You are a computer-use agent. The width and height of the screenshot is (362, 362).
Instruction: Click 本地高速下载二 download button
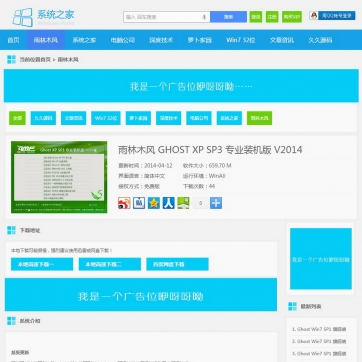(110, 264)
